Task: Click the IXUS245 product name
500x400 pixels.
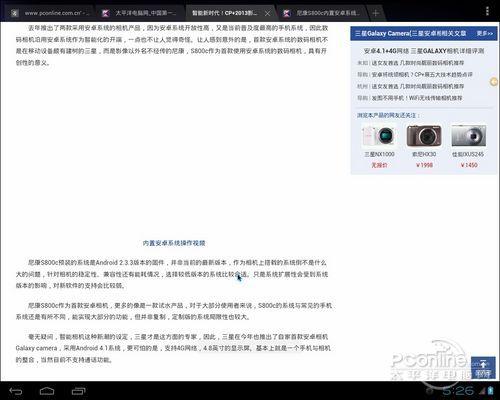Action: (468, 154)
